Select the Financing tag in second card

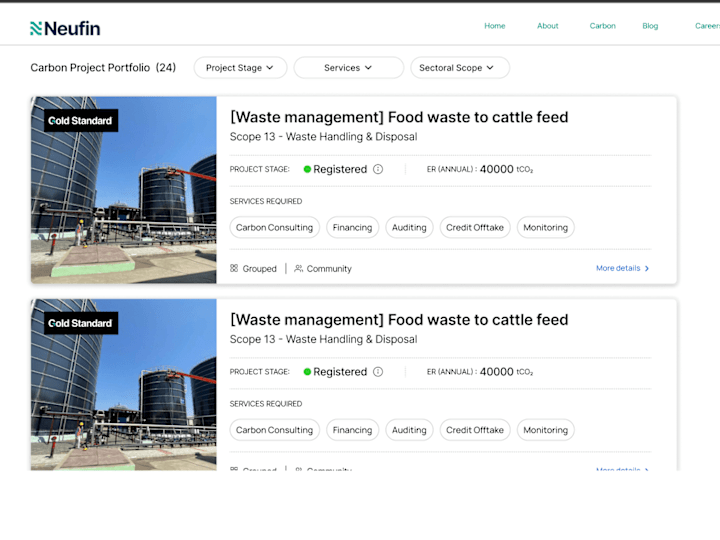352,430
